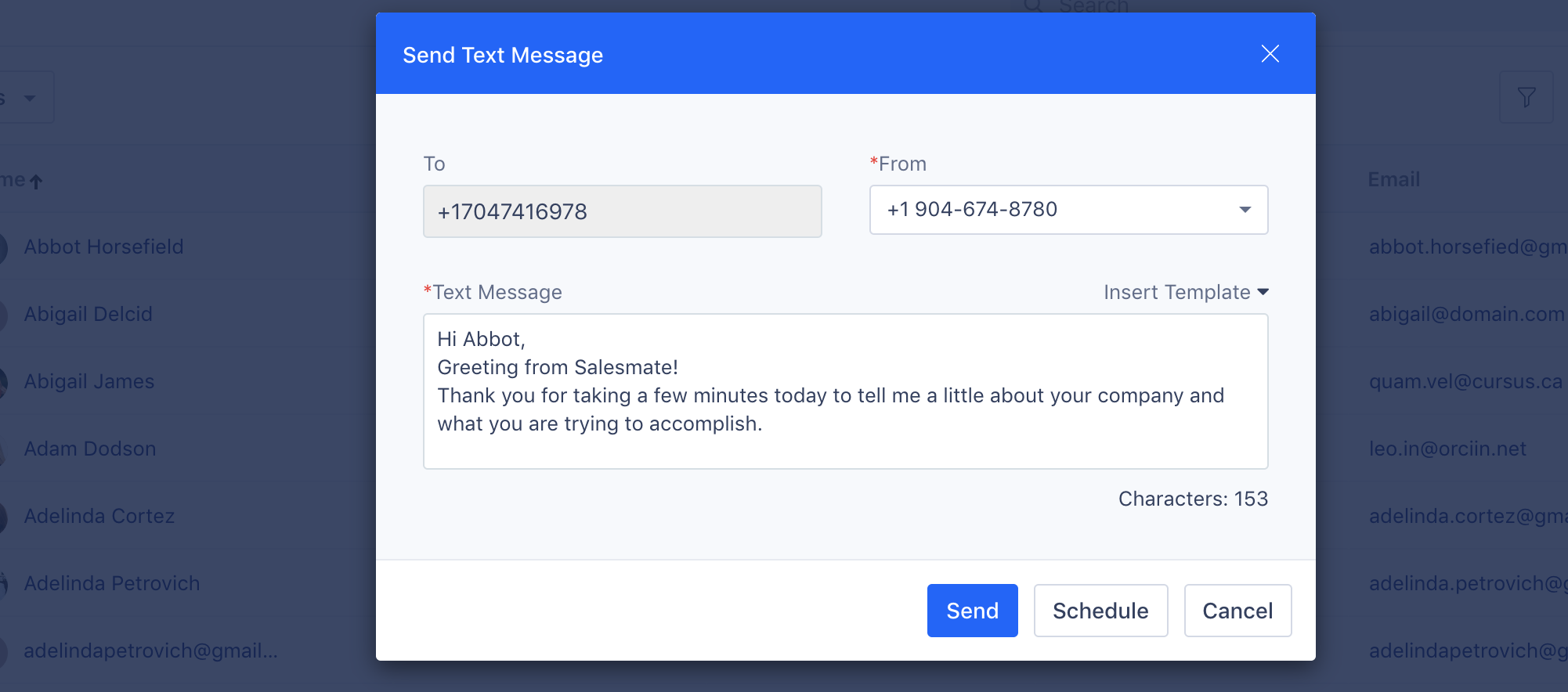Viewport: 1568px width, 692px height.
Task: Click inside the Text Message box
Action: pos(845,391)
